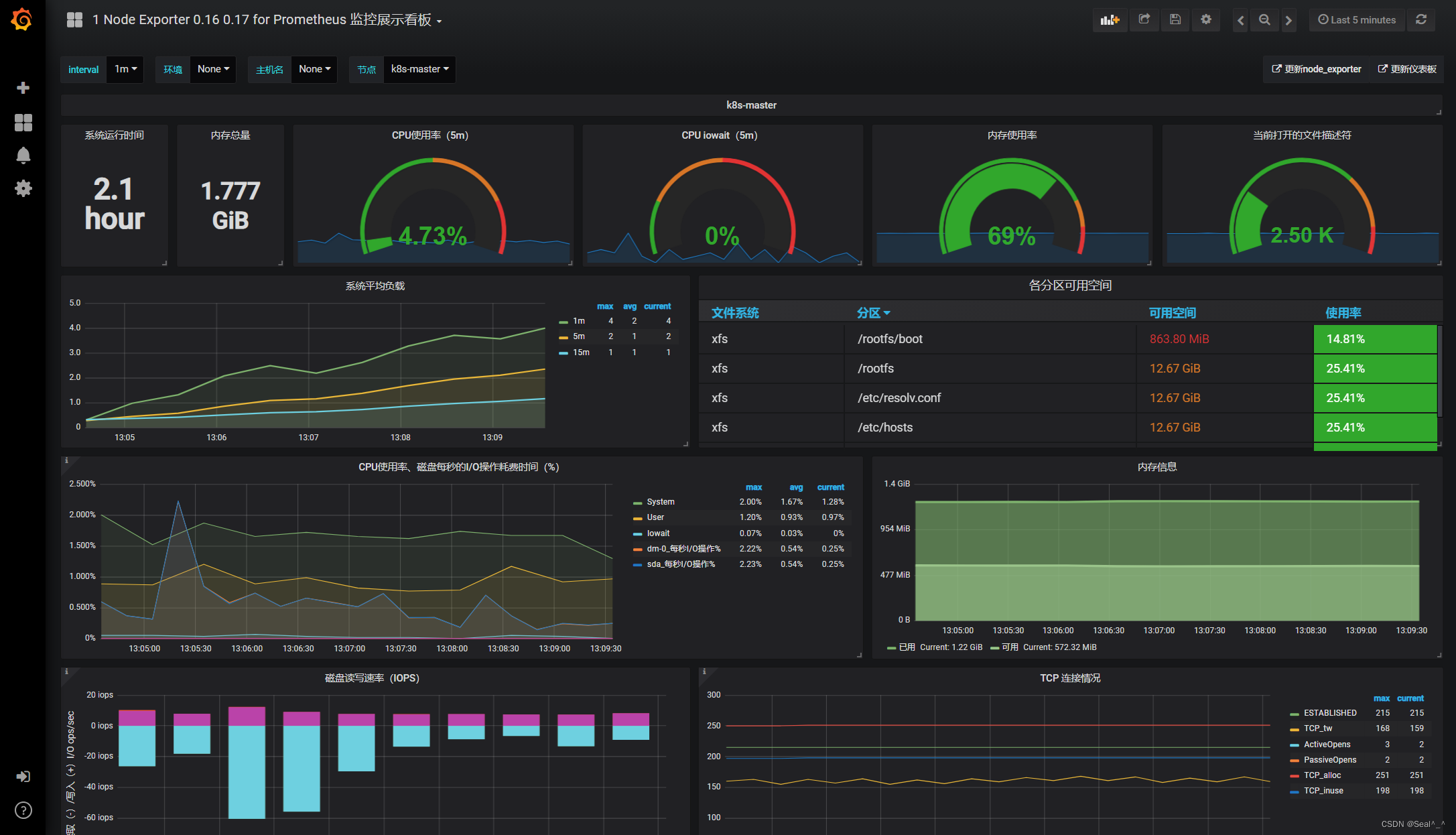
Task: Toggle the 已用 memory series in legend
Action: click(x=907, y=647)
